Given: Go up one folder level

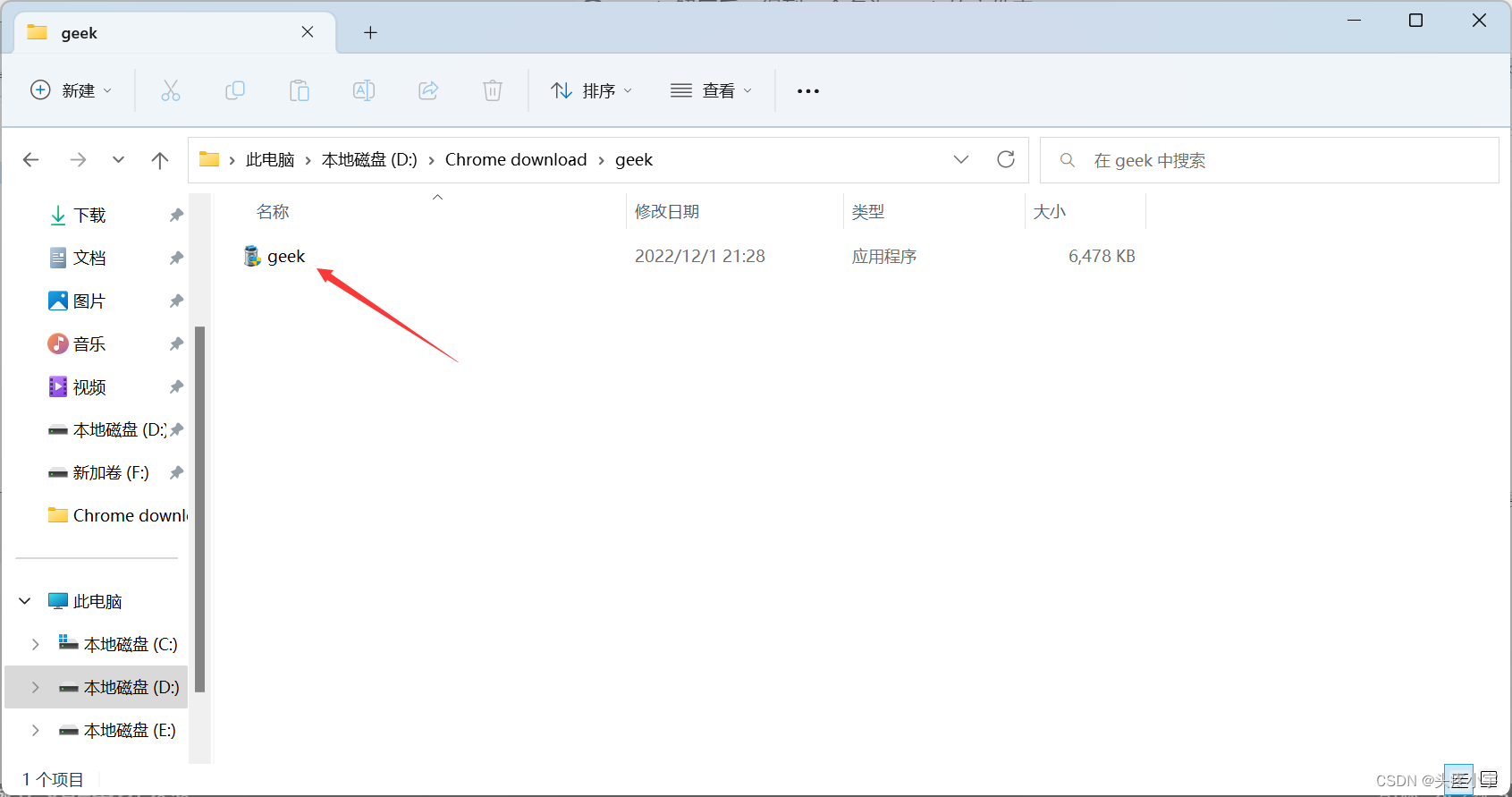Looking at the screenshot, I should click(160, 160).
